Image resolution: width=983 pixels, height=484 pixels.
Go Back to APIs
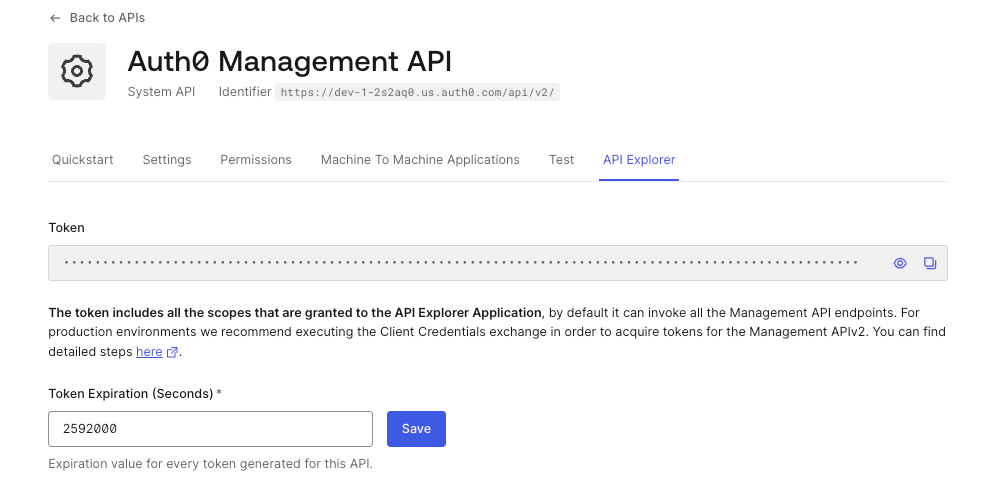click(x=107, y=18)
